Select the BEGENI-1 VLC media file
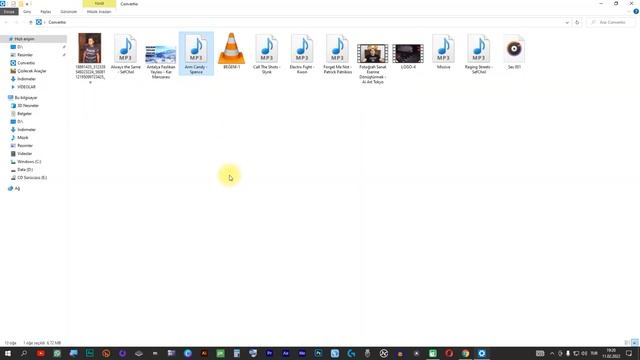 point(231,51)
